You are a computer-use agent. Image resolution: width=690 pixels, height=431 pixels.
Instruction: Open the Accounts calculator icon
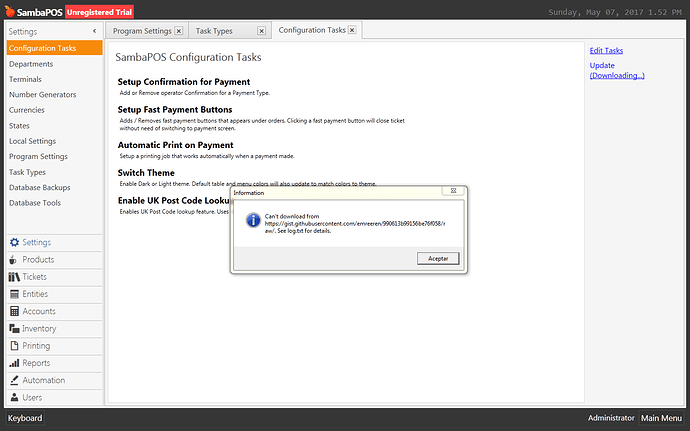[x=14, y=311]
